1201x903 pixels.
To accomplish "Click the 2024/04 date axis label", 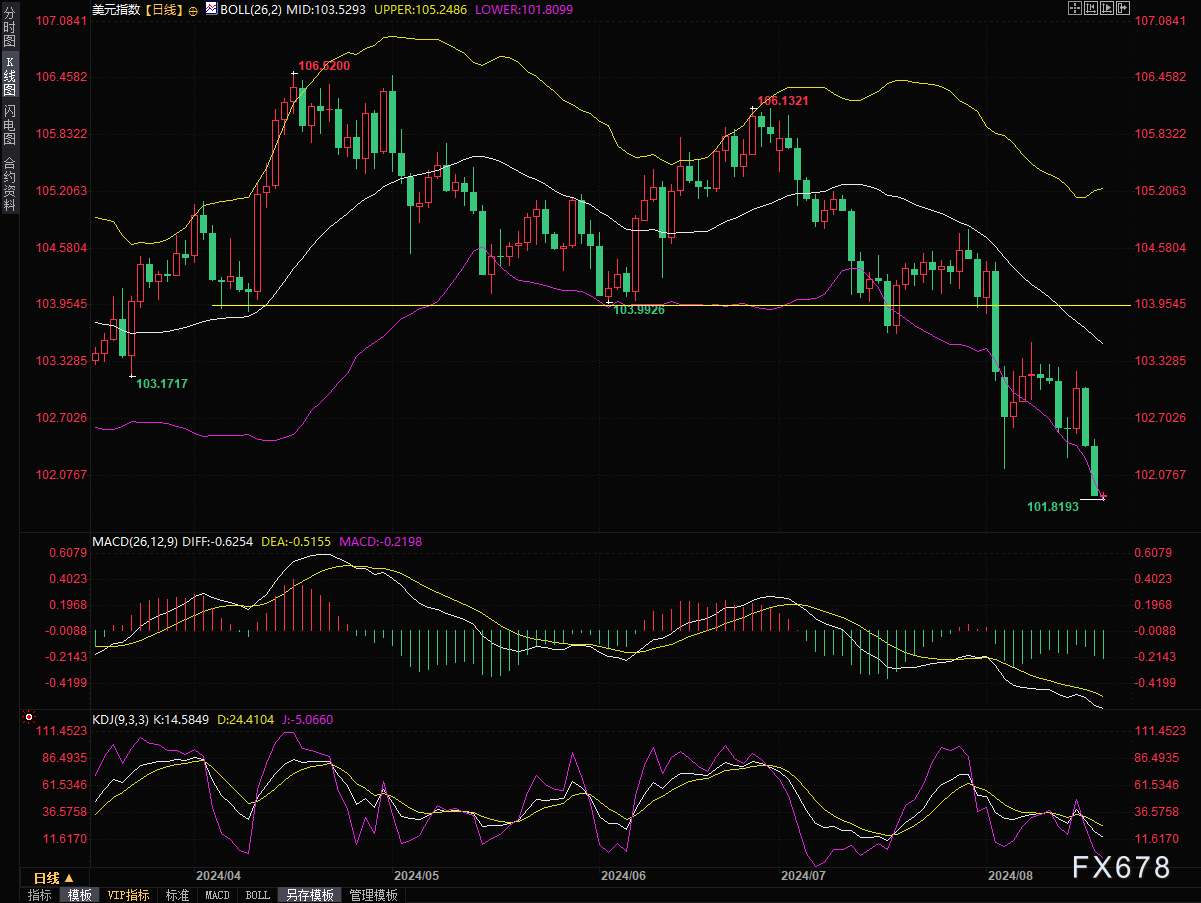I will click(219, 875).
